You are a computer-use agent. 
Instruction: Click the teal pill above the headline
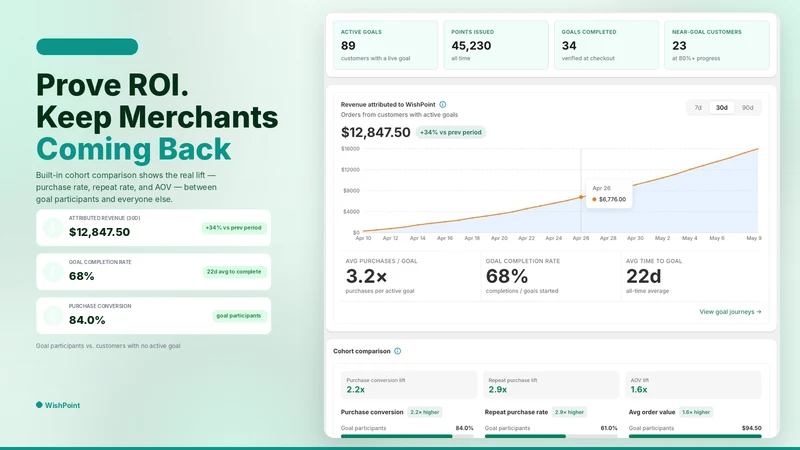87,46
